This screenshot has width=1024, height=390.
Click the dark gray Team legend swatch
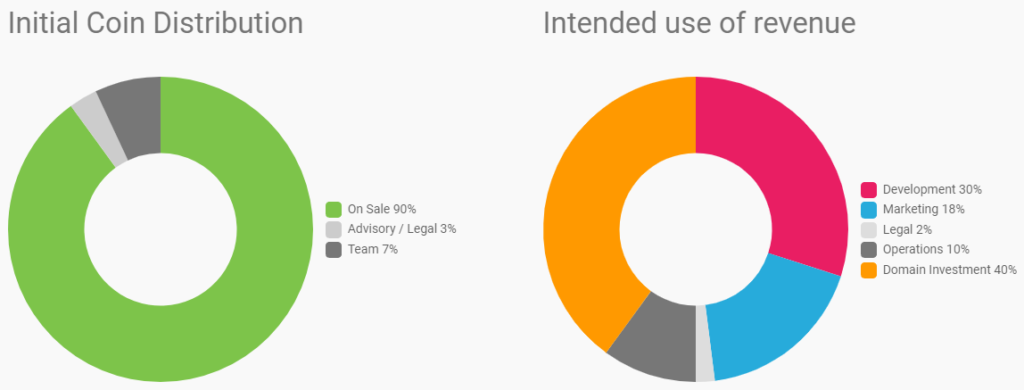(x=334, y=250)
